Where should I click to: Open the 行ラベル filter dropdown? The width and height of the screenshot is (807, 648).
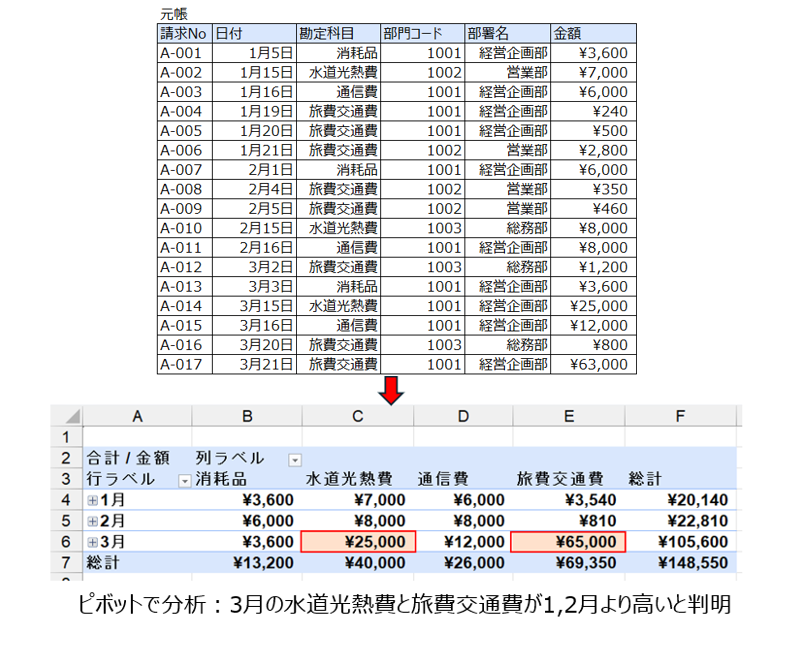point(184,480)
